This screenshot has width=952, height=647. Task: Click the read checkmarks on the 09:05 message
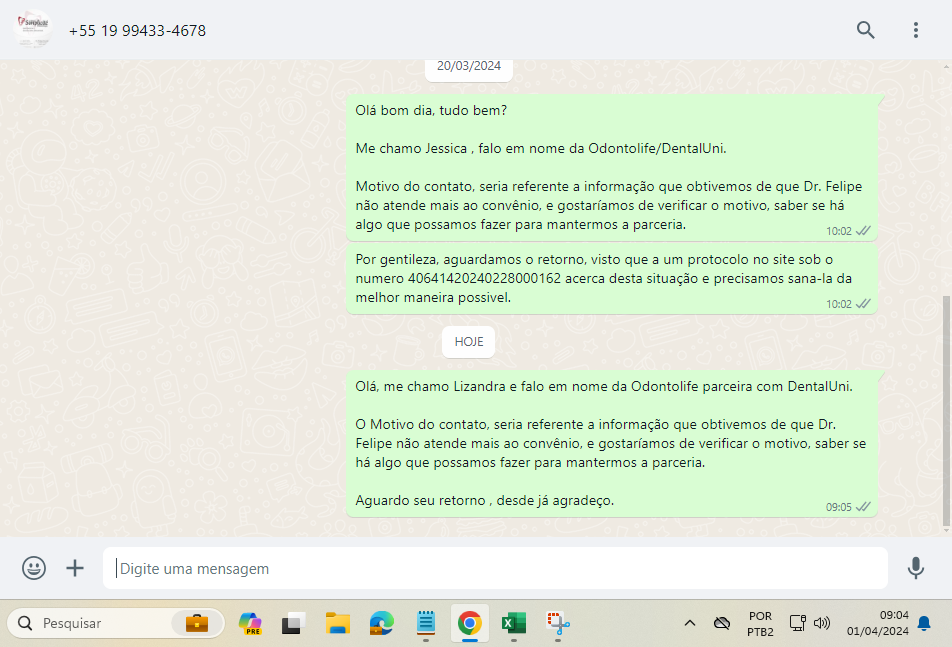[x=863, y=507]
